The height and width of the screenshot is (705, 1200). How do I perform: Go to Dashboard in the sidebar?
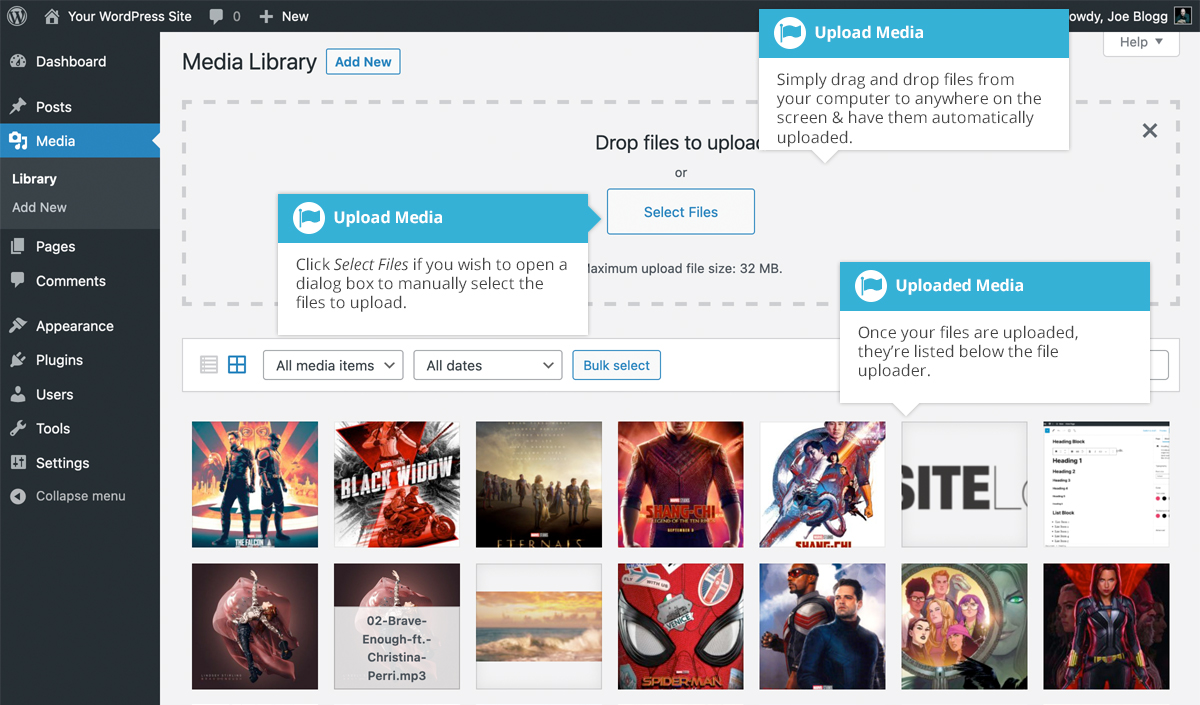point(80,62)
